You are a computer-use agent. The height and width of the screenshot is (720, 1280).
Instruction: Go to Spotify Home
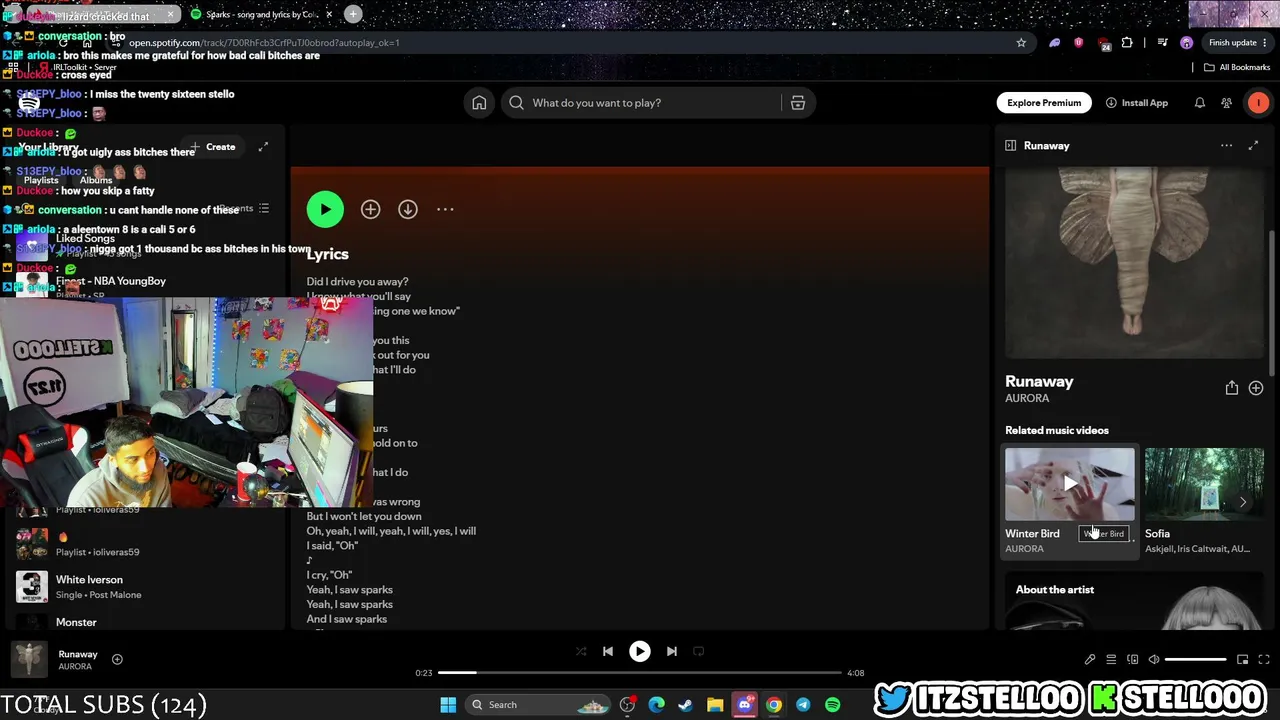click(479, 103)
